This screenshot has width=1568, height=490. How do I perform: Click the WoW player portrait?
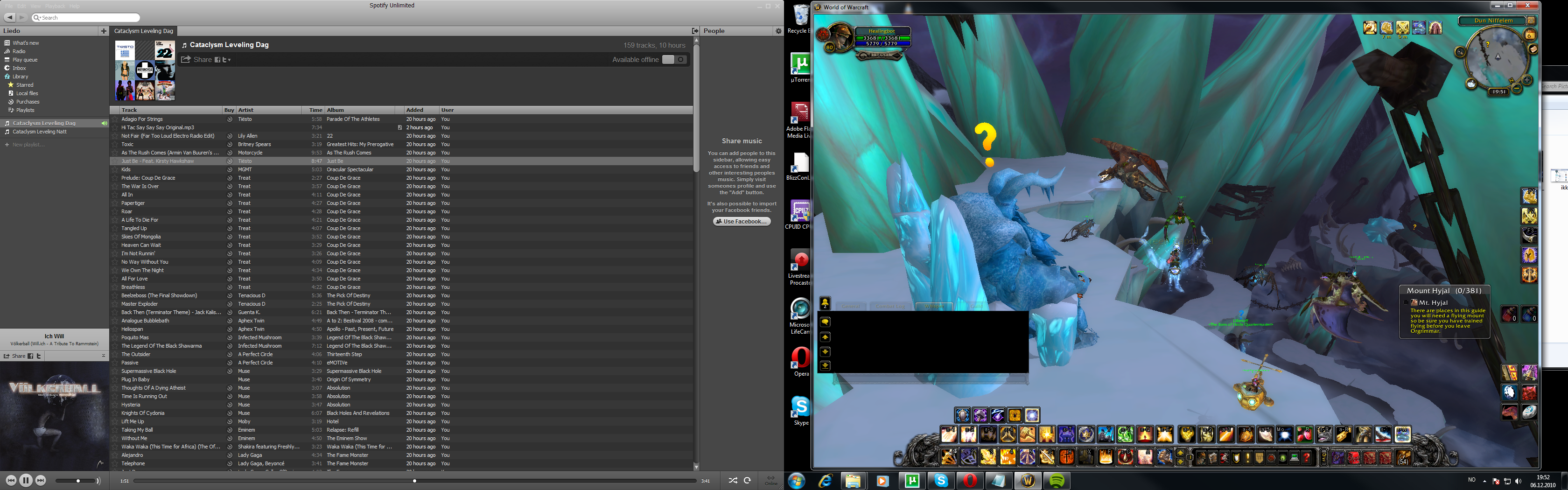click(x=842, y=38)
